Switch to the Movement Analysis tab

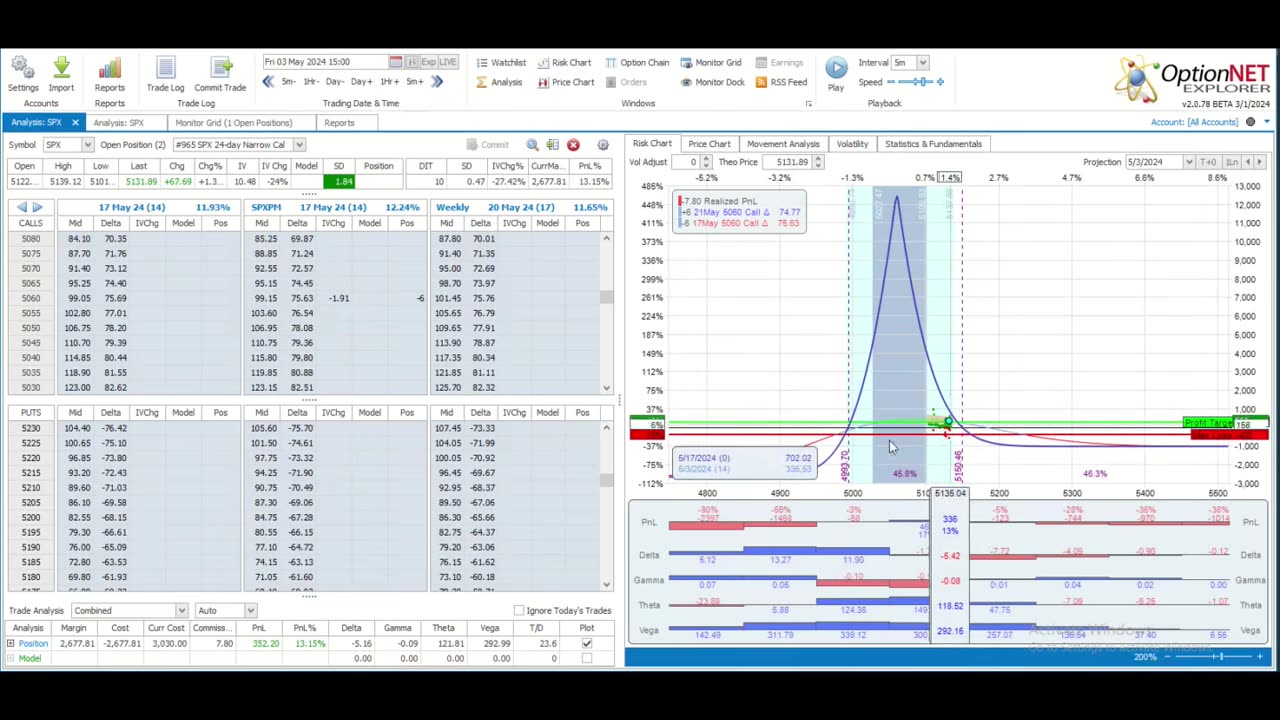click(783, 144)
